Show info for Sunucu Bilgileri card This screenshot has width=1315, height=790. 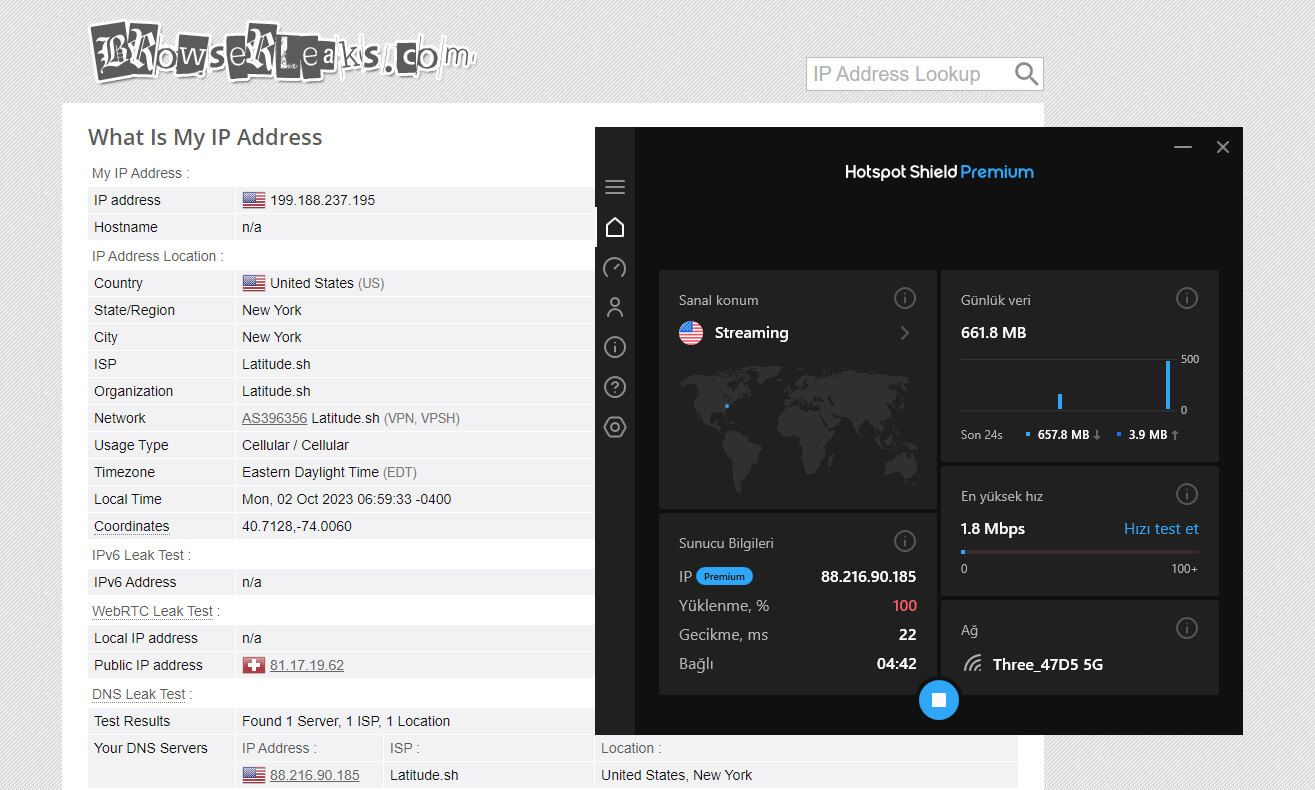pos(905,541)
